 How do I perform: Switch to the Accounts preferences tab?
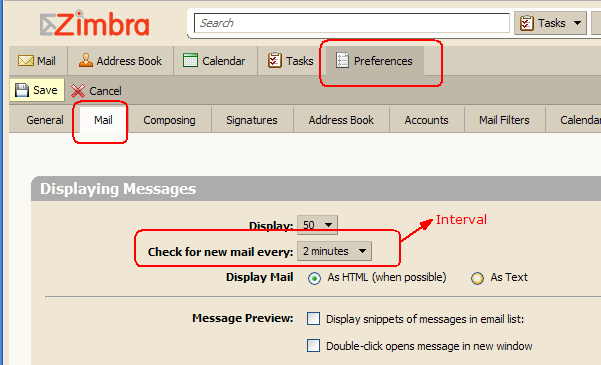pos(426,120)
